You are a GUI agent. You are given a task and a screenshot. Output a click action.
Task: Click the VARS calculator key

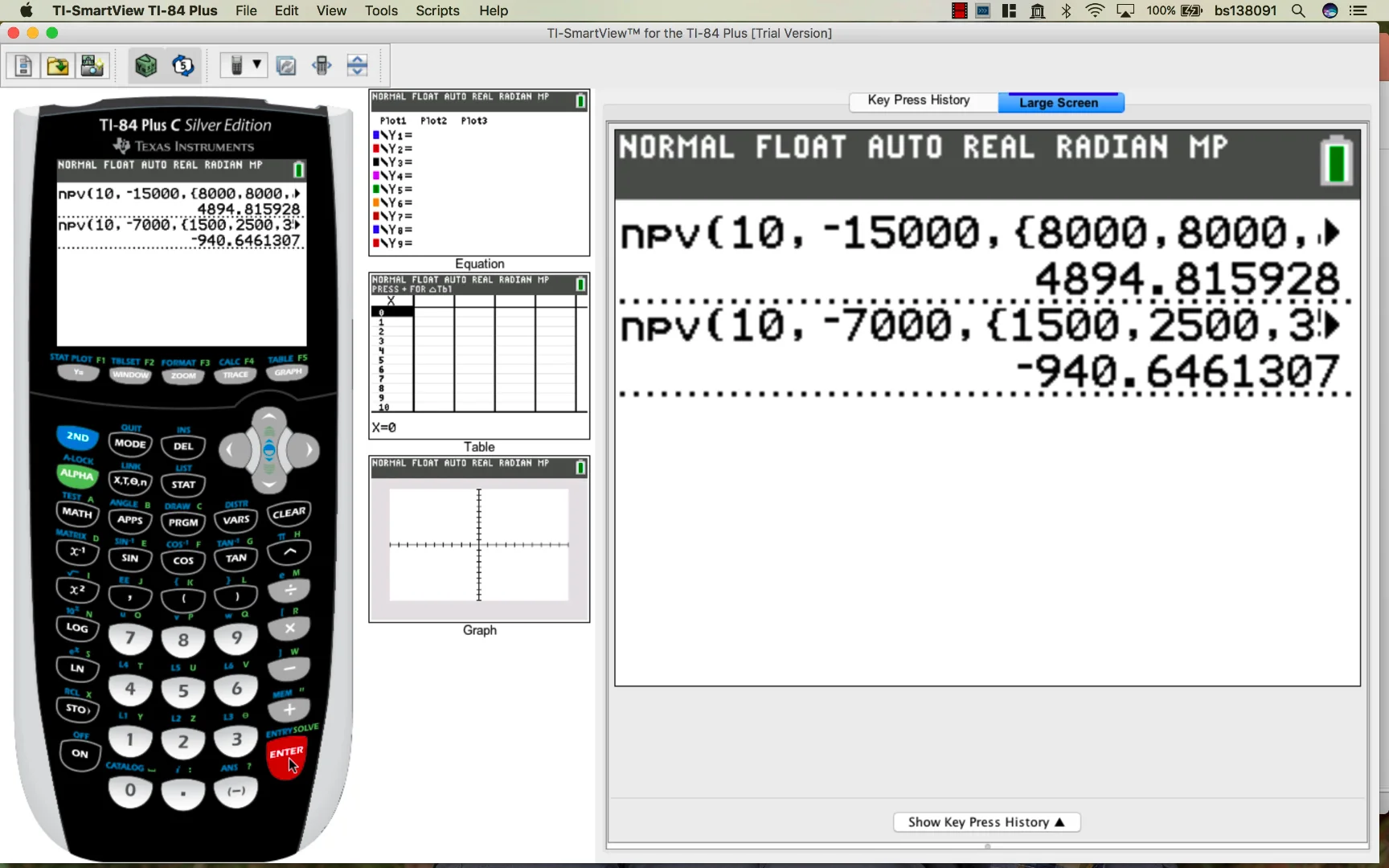point(236,520)
